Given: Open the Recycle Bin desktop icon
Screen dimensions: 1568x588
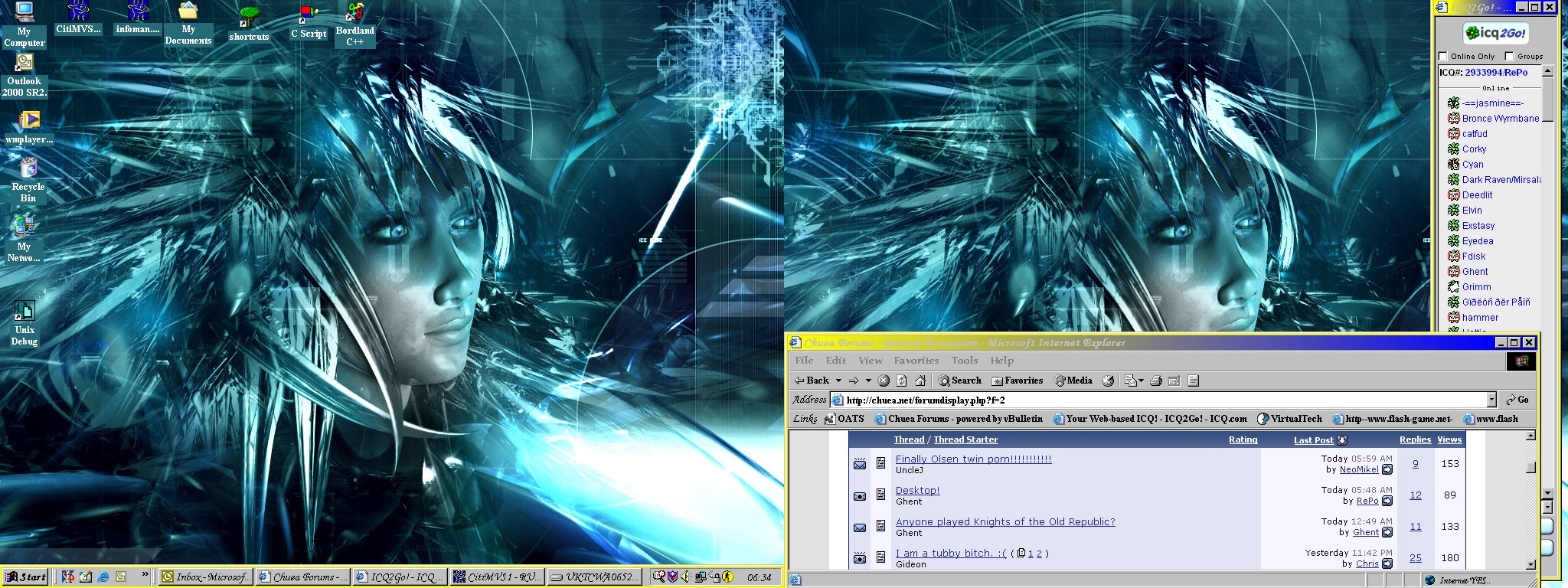Looking at the screenshot, I should point(28,180).
